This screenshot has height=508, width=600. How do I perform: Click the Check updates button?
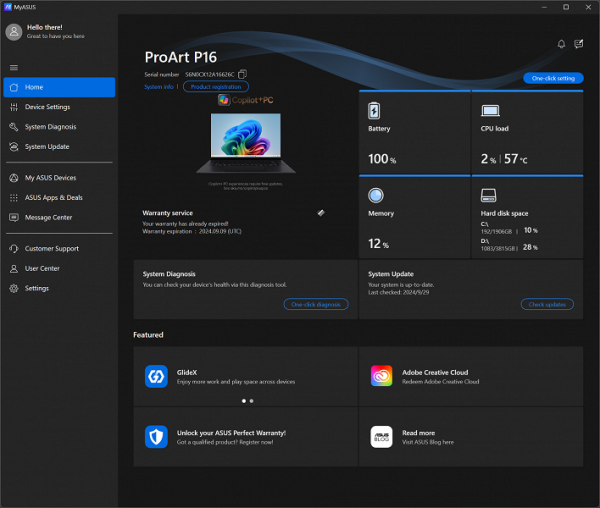tap(551, 303)
